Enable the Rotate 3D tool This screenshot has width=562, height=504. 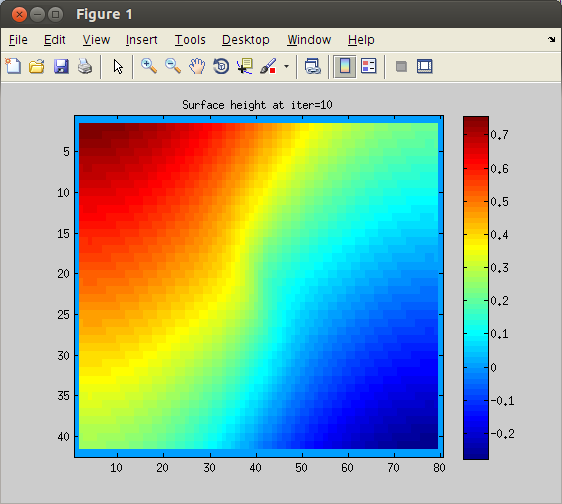coord(221,66)
